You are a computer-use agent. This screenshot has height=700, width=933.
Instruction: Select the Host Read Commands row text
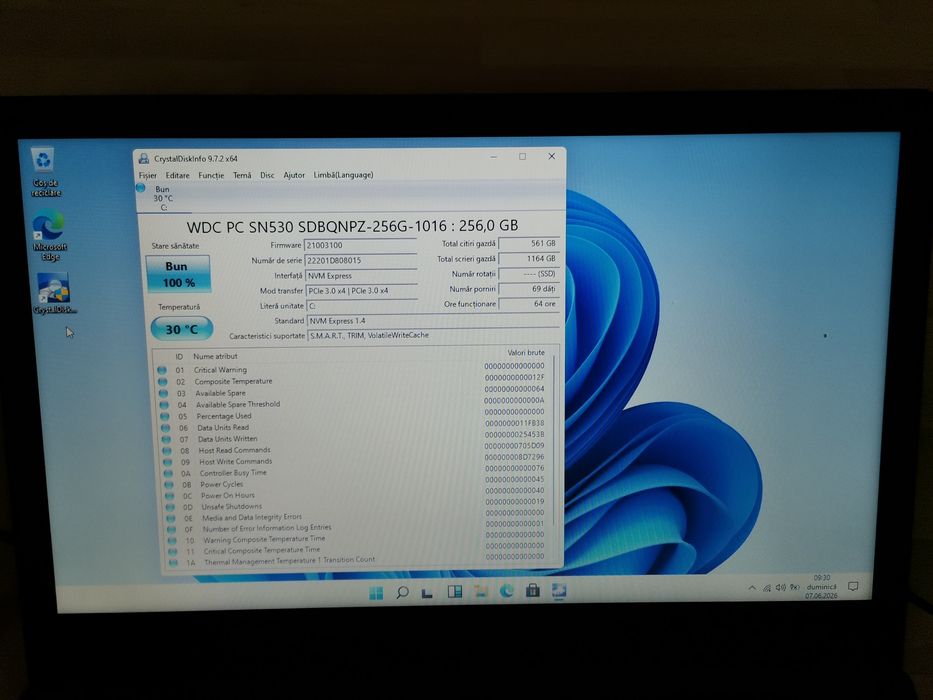coord(234,451)
